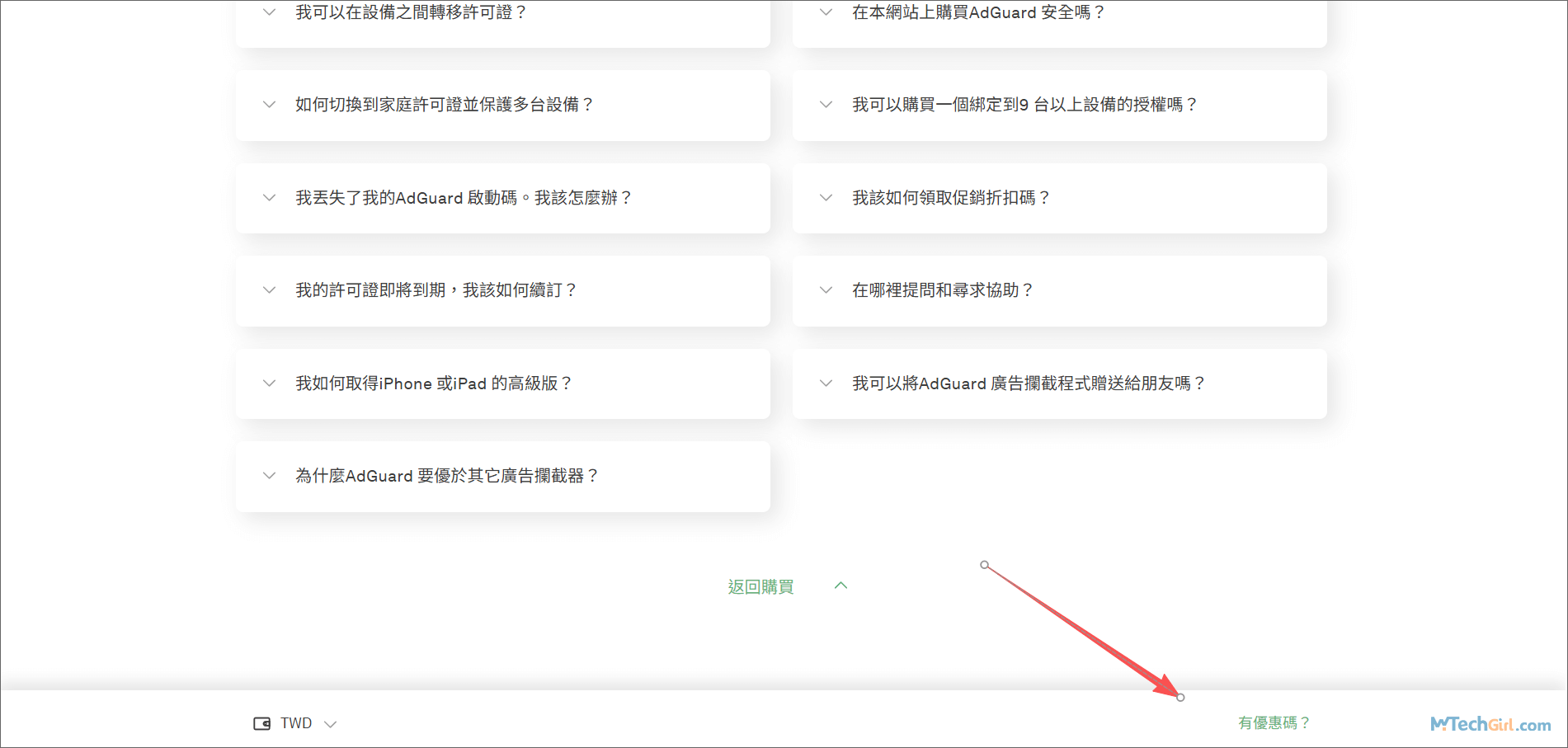Viewport: 1568px width, 748px height.
Task: Click the wallet icon beside TWD
Action: coord(261,723)
